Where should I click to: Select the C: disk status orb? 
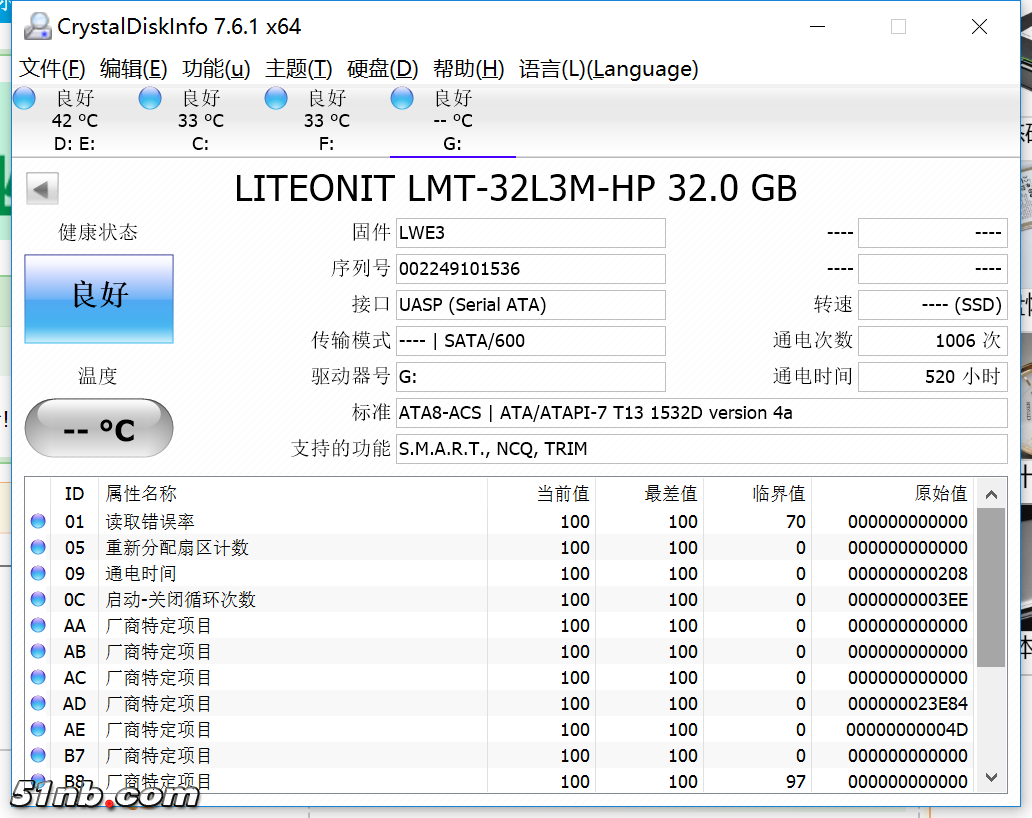[x=150, y=98]
